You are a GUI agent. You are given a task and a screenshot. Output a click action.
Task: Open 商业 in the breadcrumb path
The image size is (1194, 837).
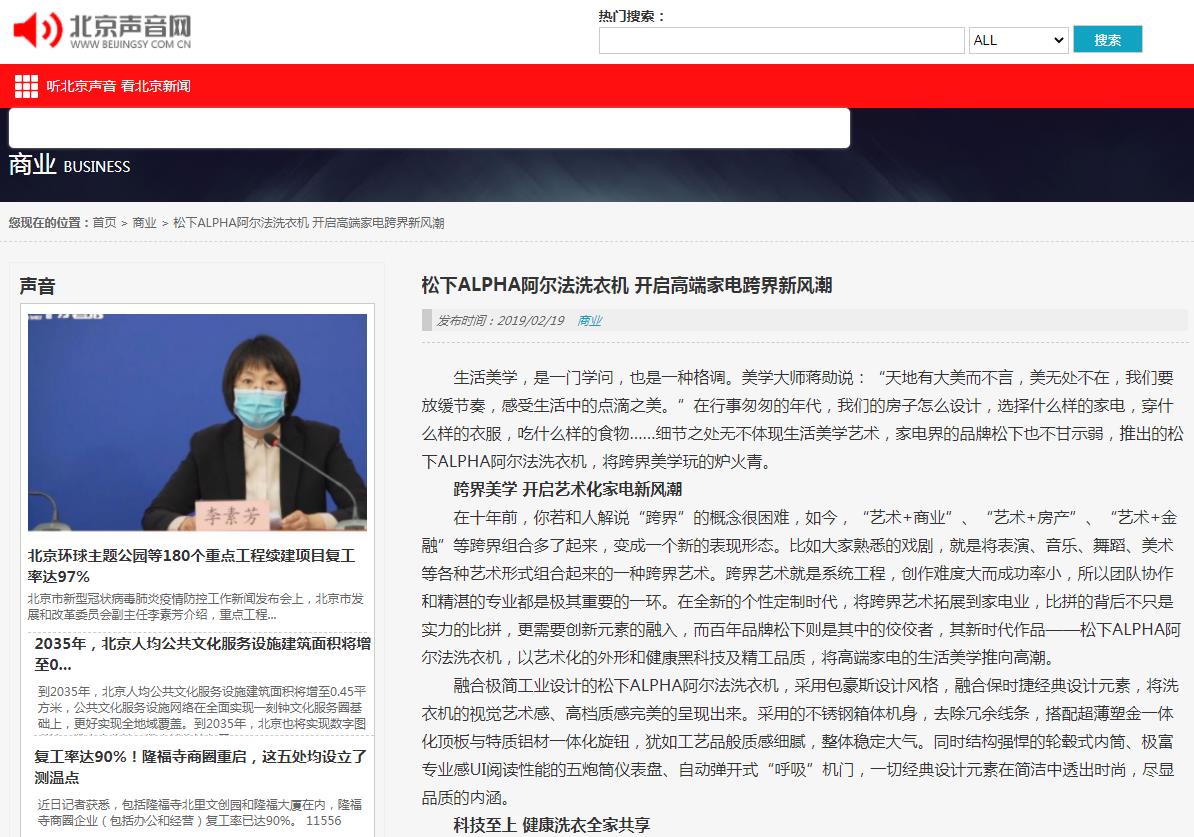(144, 222)
